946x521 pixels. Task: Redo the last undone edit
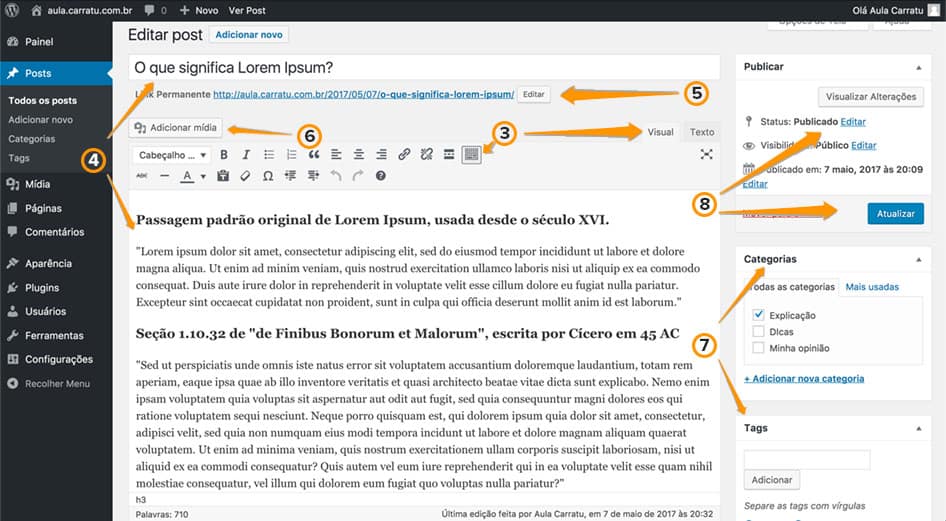pyautogui.click(x=358, y=176)
